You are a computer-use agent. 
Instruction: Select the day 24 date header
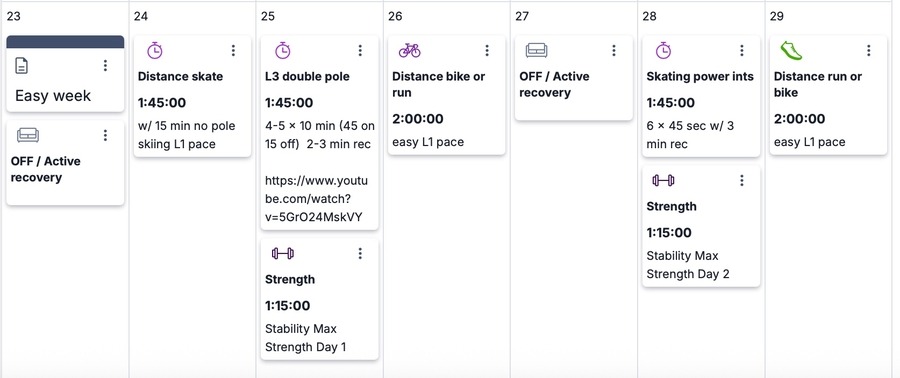click(141, 16)
